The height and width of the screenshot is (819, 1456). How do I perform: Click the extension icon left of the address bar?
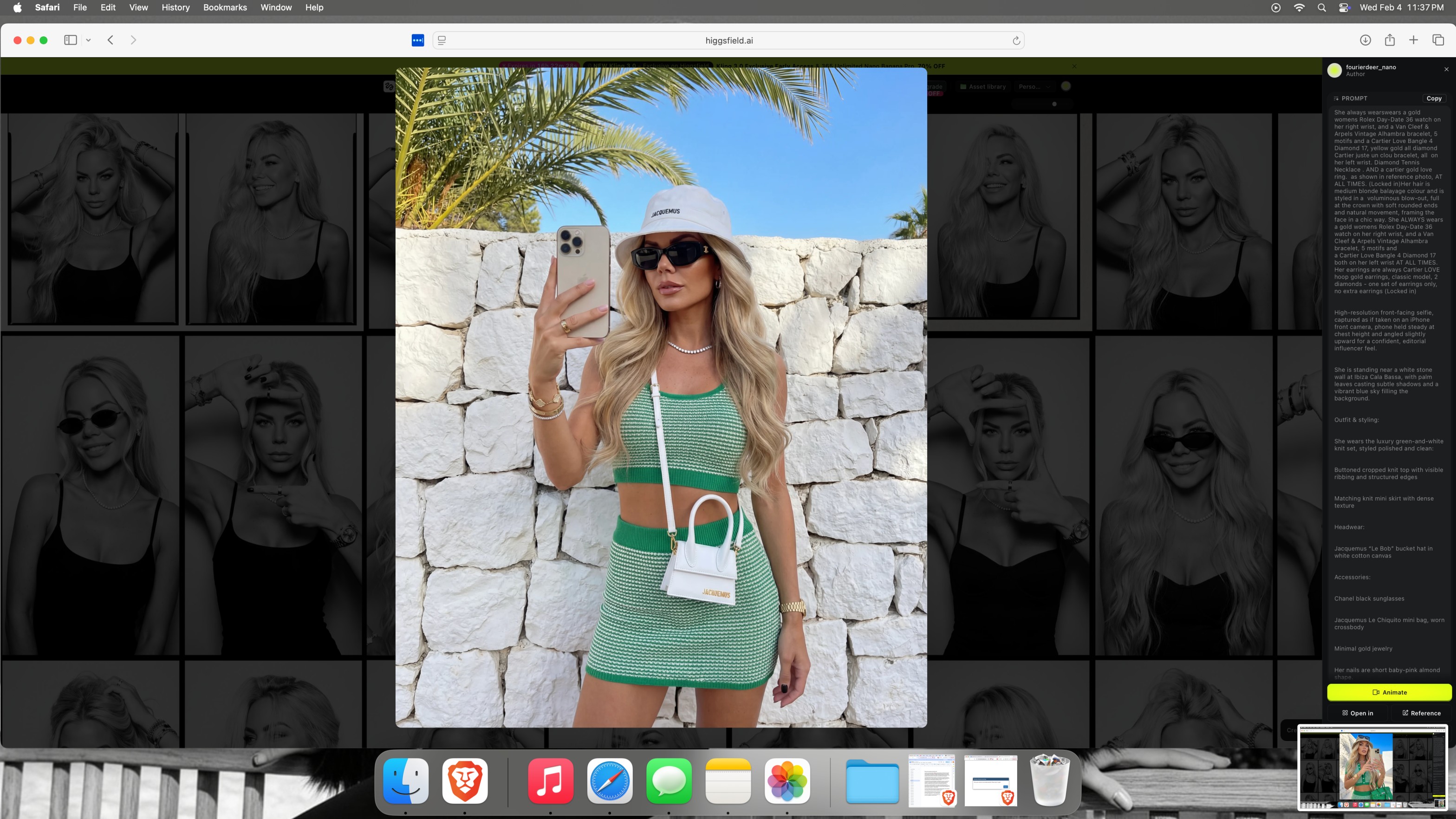418,41
